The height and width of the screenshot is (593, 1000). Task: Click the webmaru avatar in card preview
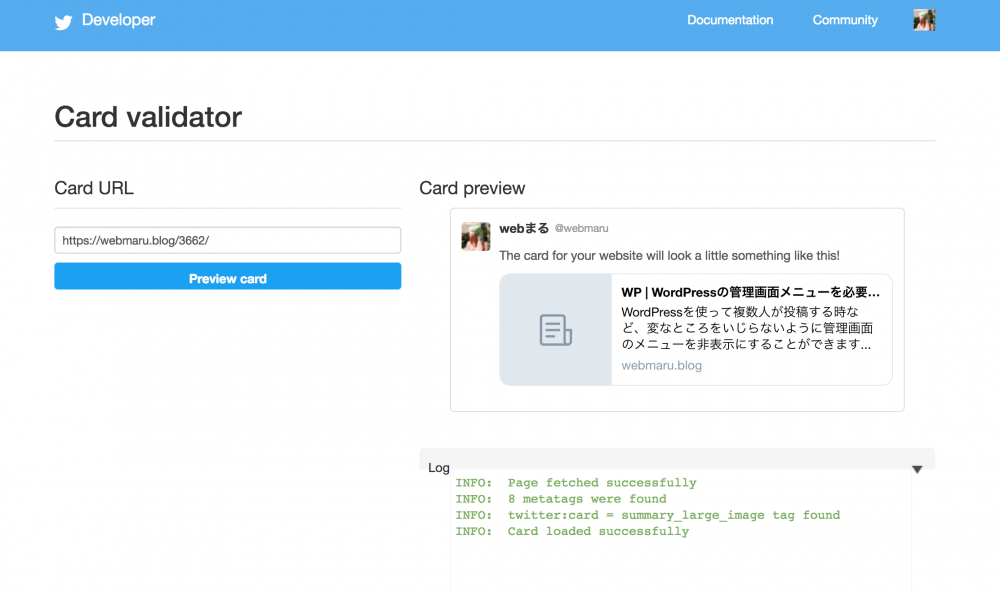tap(476, 237)
